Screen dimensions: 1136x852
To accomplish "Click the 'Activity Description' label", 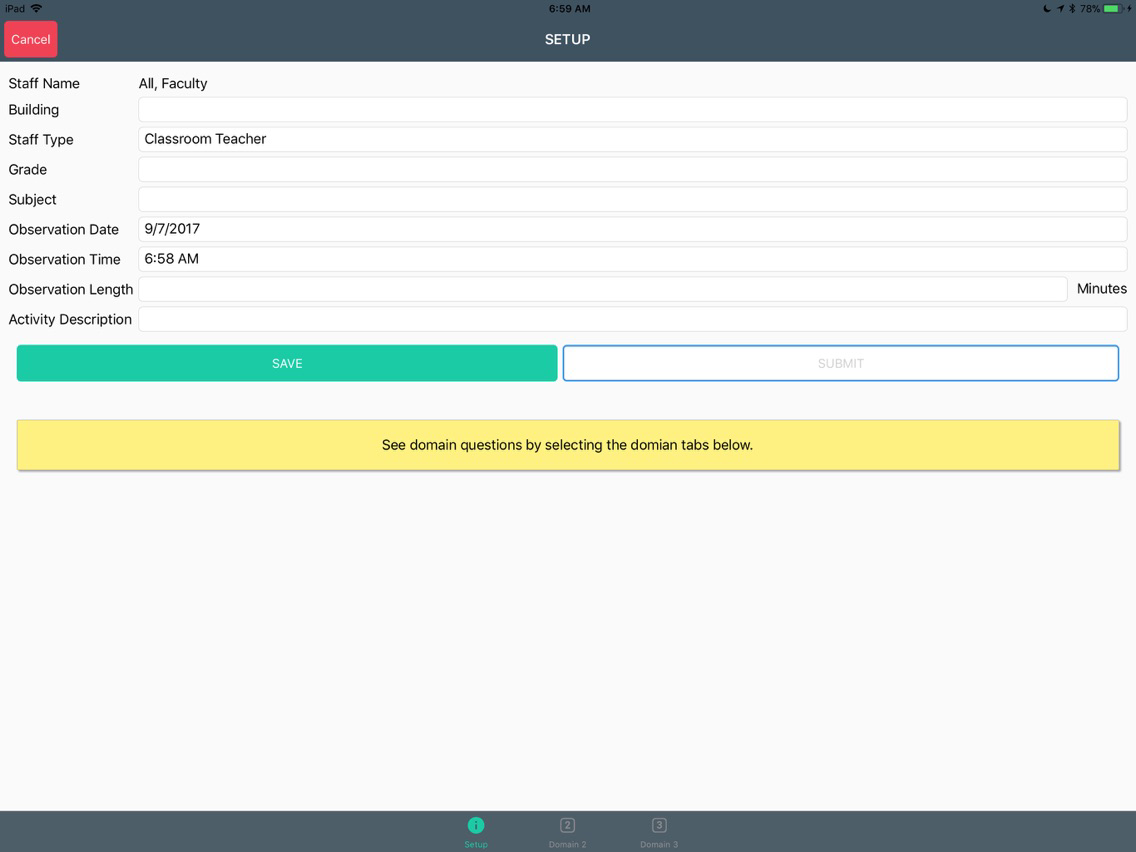I will pos(70,319).
